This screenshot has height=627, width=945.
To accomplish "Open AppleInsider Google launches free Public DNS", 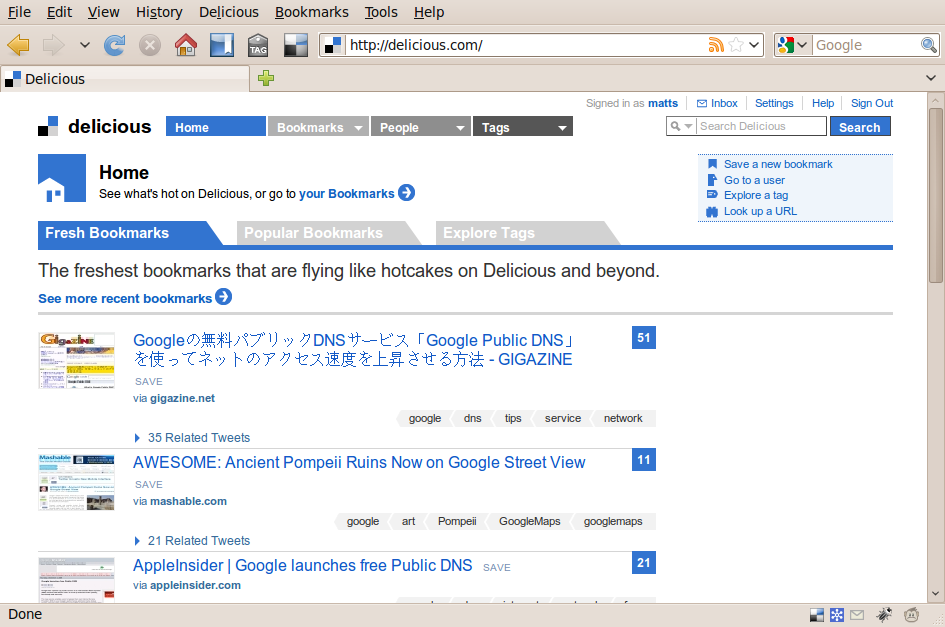I will click(303, 566).
